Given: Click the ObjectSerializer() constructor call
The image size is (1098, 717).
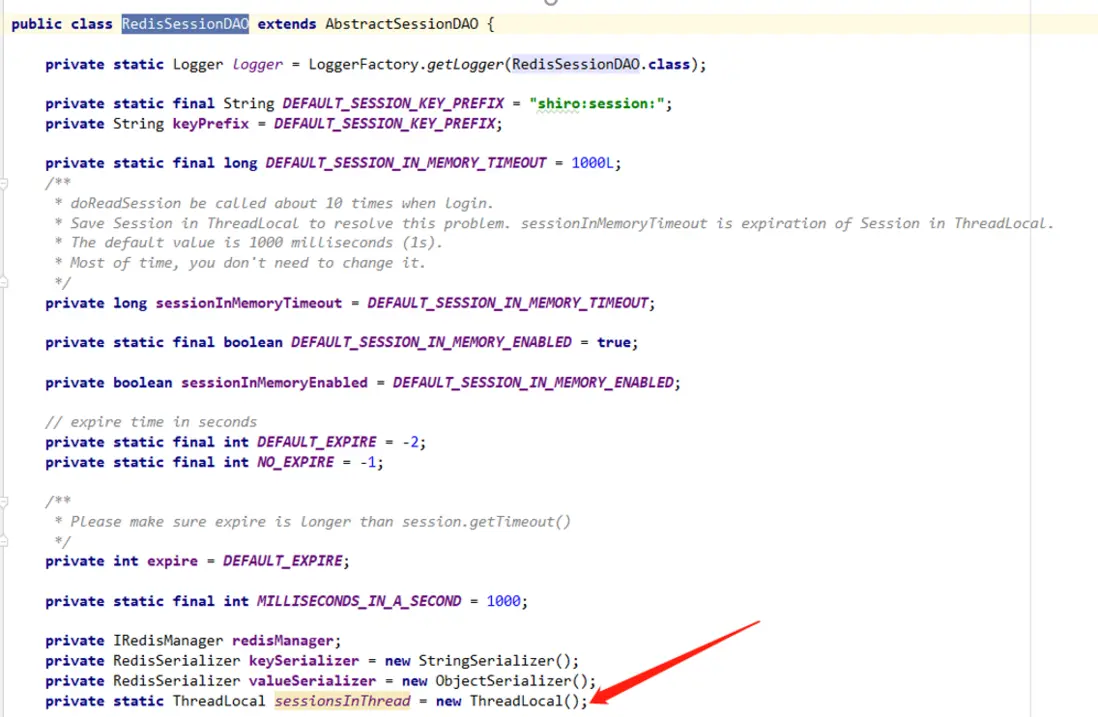Looking at the screenshot, I should click(x=513, y=681).
